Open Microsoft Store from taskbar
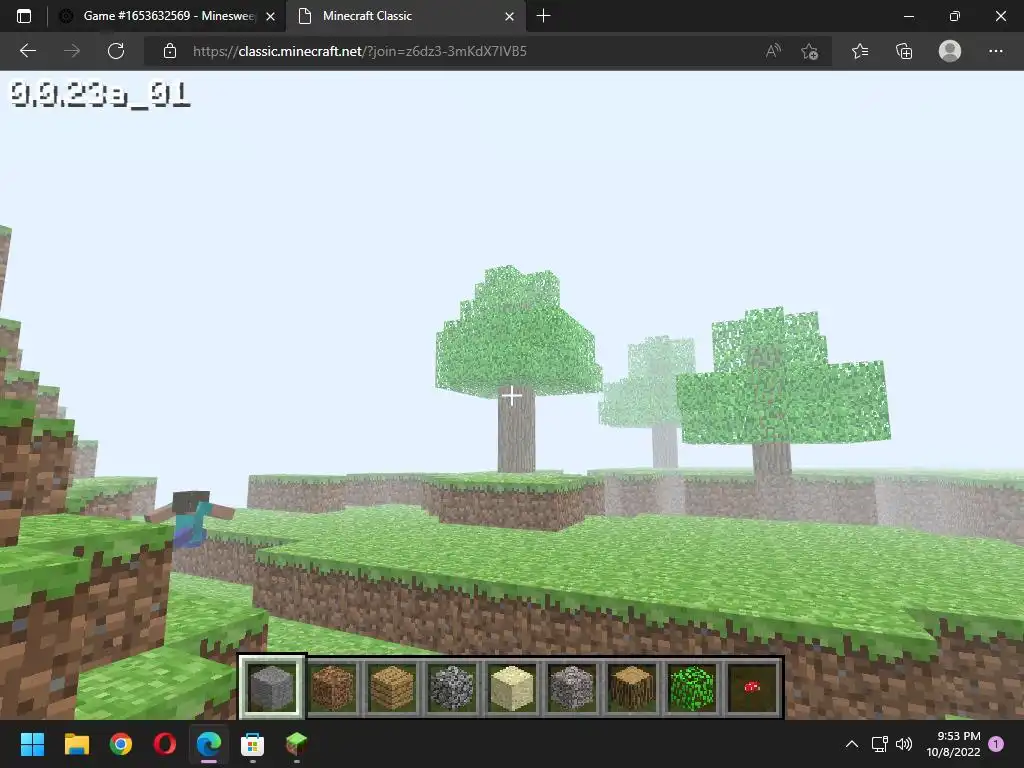 tap(252, 744)
